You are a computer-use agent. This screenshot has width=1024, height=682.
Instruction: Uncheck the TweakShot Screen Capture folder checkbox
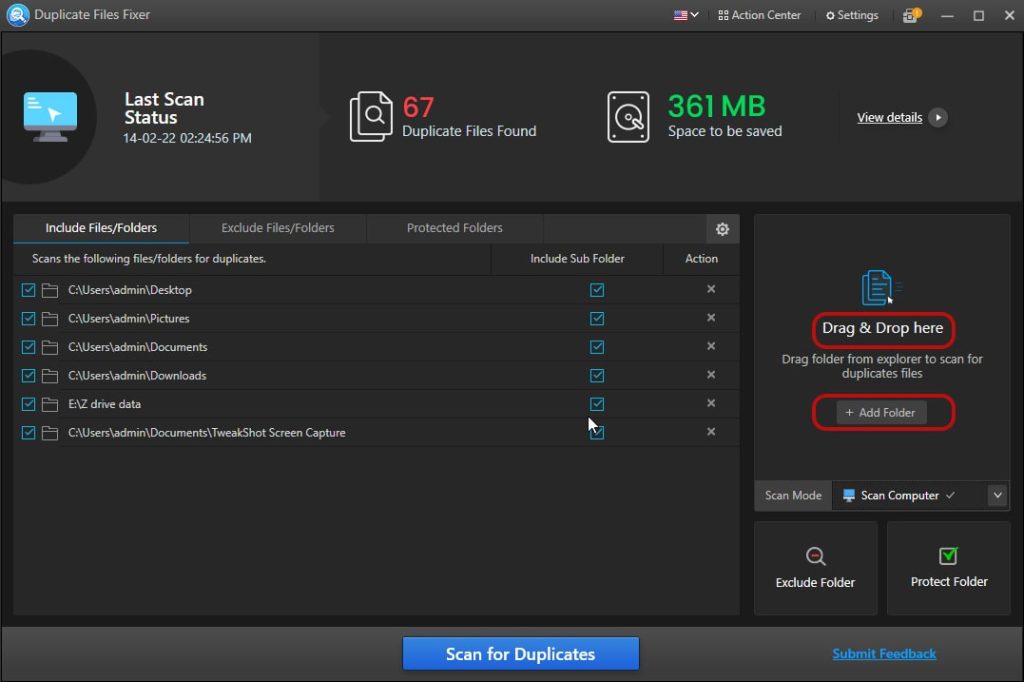pyautogui.click(x=28, y=432)
